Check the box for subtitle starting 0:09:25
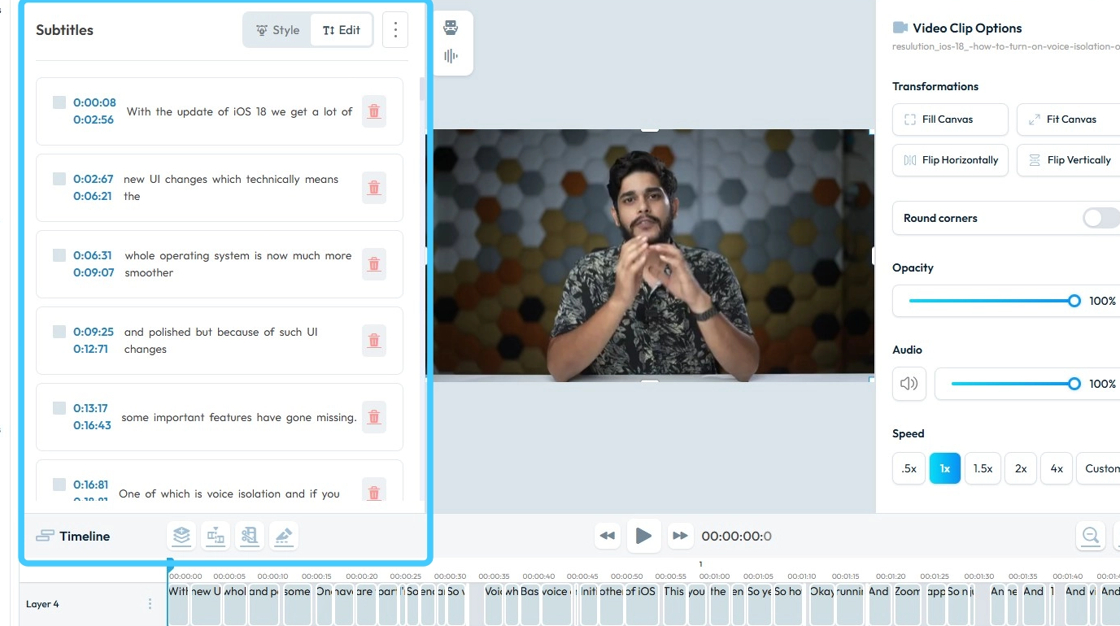 (59, 332)
